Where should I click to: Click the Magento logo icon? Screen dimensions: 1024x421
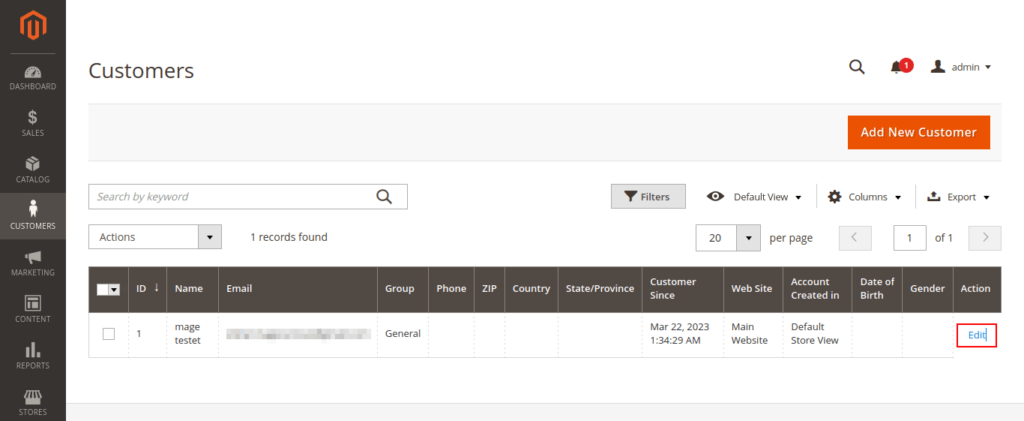[x=33, y=25]
